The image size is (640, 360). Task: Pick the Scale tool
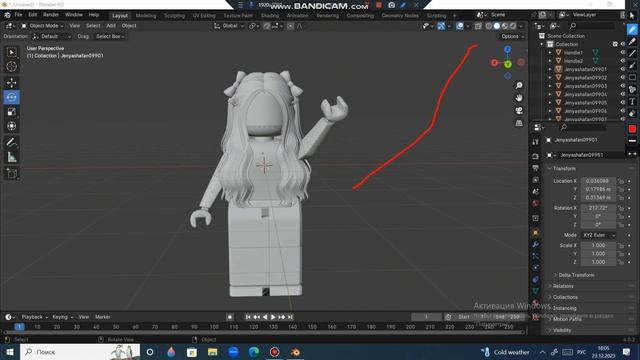tap(11, 112)
